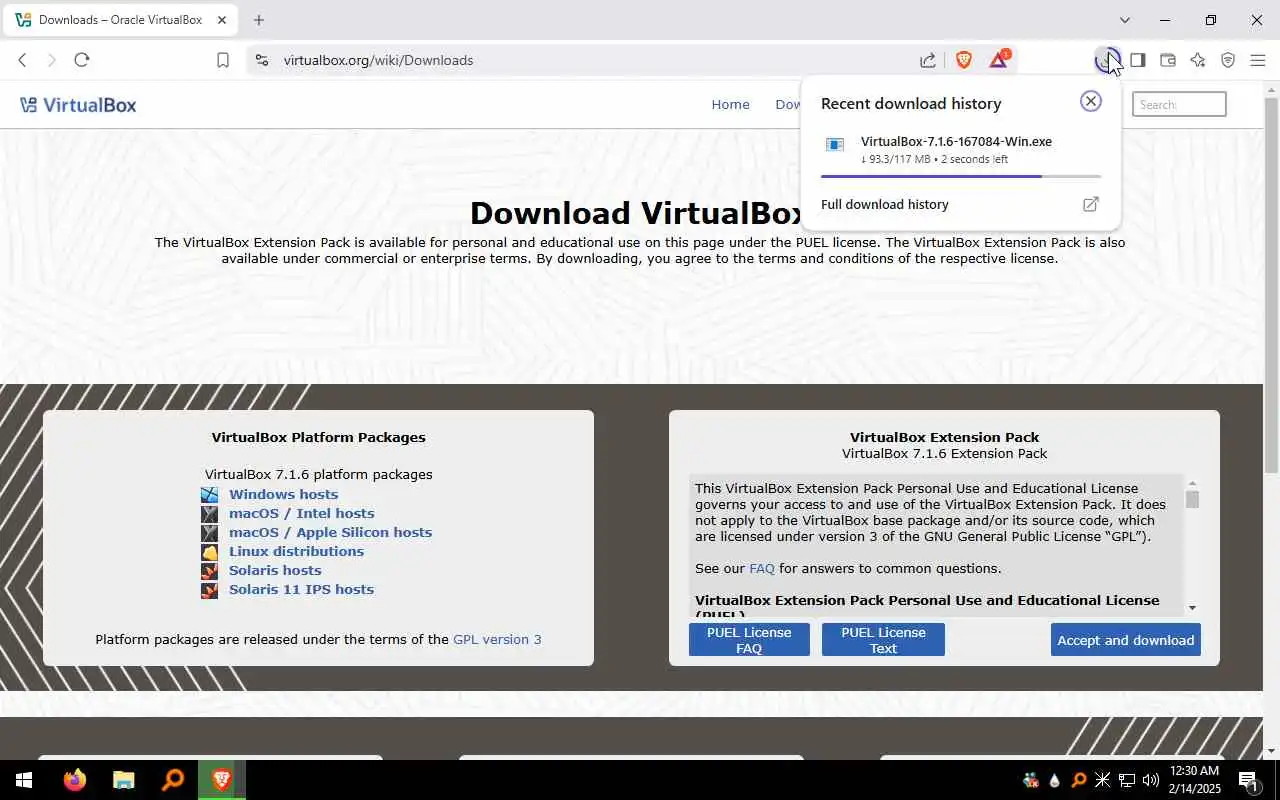Open Brave Shields lion icon

pos(963,60)
